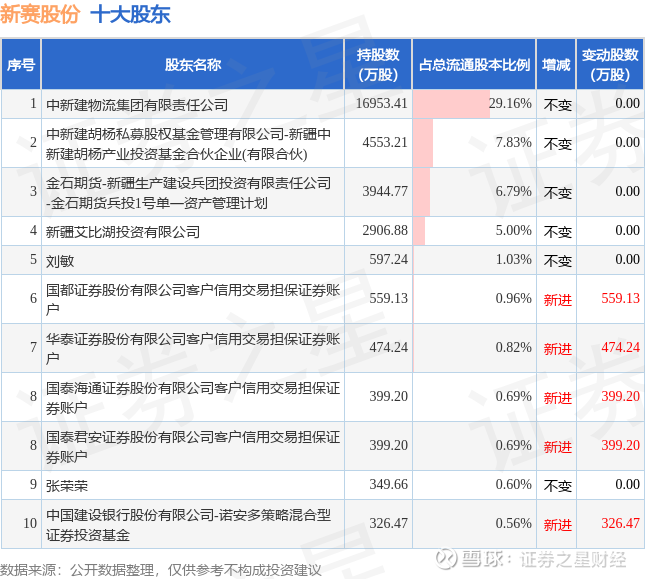Screen dimensions: 645x579
Task: Click 新进 status in 国都证券 row
Action: click(557, 300)
